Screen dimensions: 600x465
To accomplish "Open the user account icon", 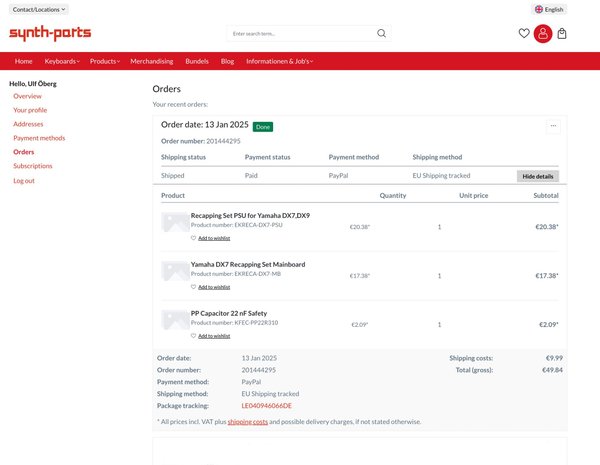I will (543, 34).
